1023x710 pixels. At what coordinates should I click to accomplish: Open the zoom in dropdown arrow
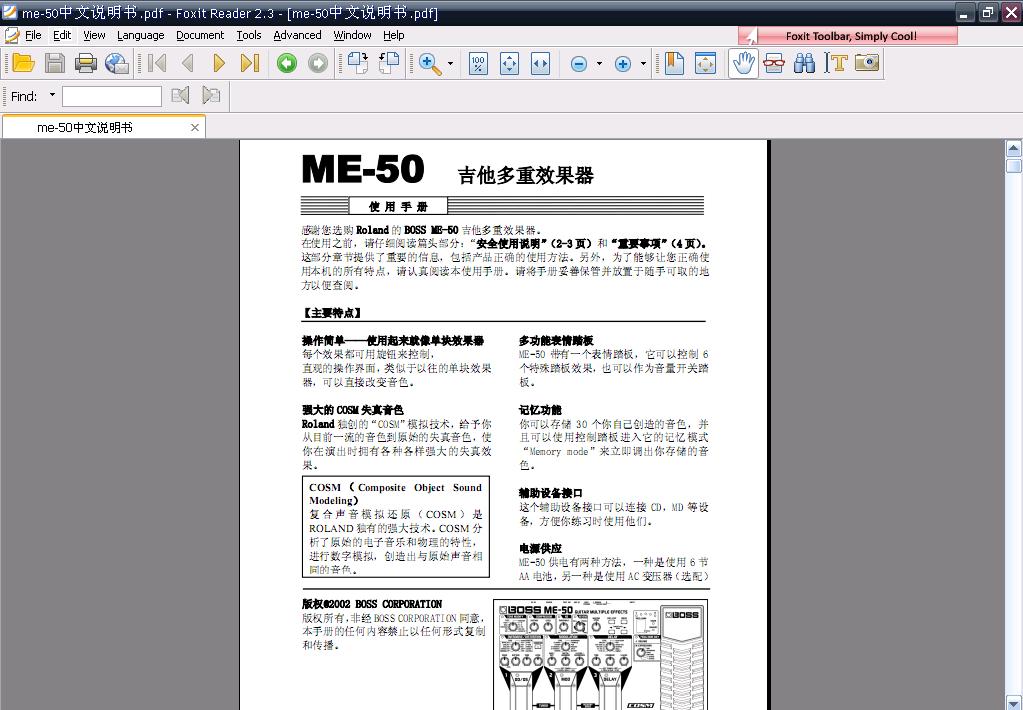(x=643, y=64)
